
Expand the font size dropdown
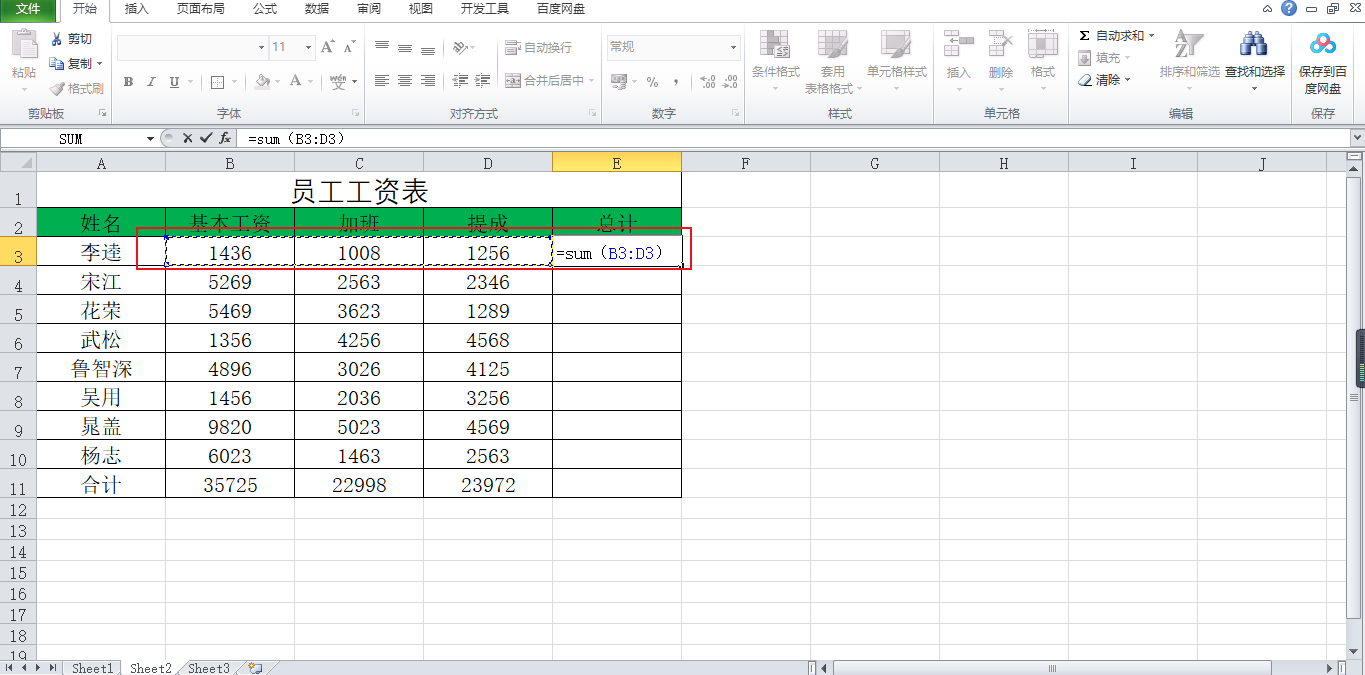308,47
